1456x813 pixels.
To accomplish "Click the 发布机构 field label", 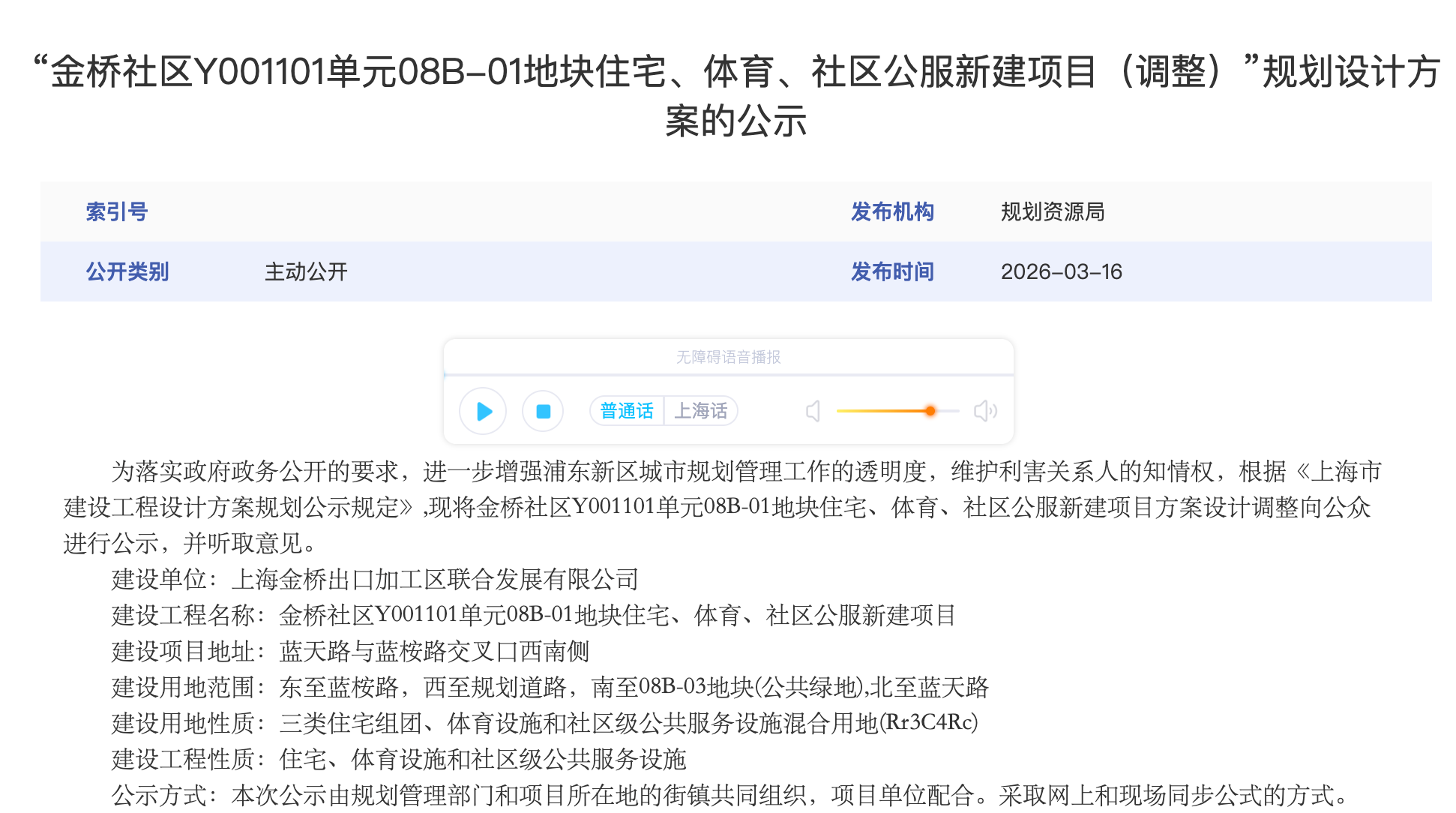I will pyautogui.click(x=891, y=211).
